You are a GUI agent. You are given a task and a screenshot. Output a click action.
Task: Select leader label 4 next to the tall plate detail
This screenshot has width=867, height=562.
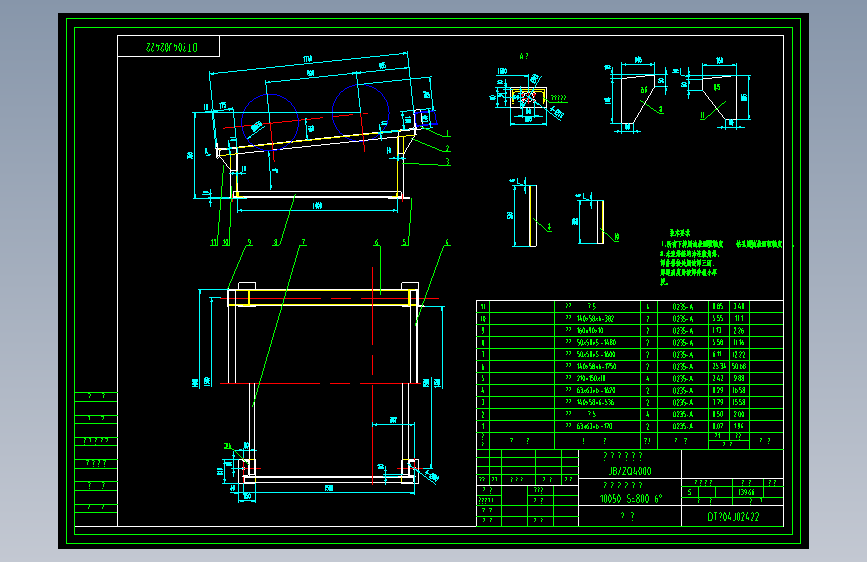pyautogui.click(x=549, y=227)
